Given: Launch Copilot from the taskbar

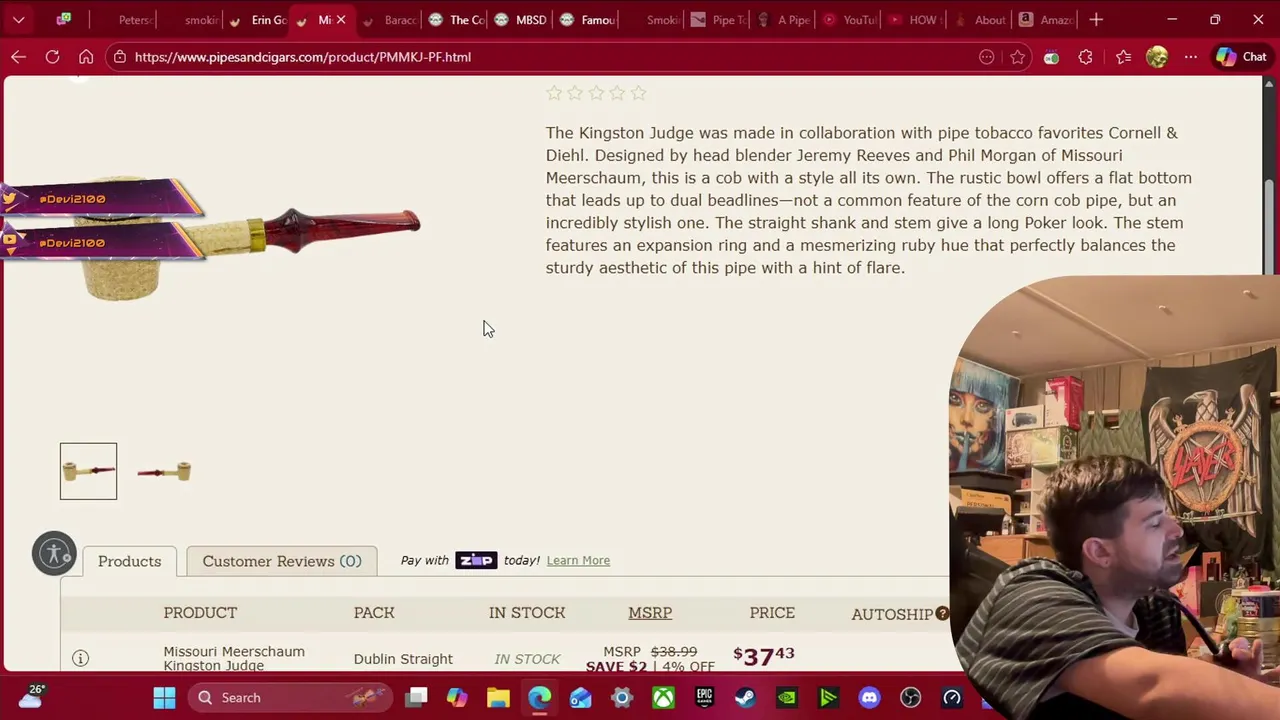Looking at the screenshot, I should click(x=457, y=697).
